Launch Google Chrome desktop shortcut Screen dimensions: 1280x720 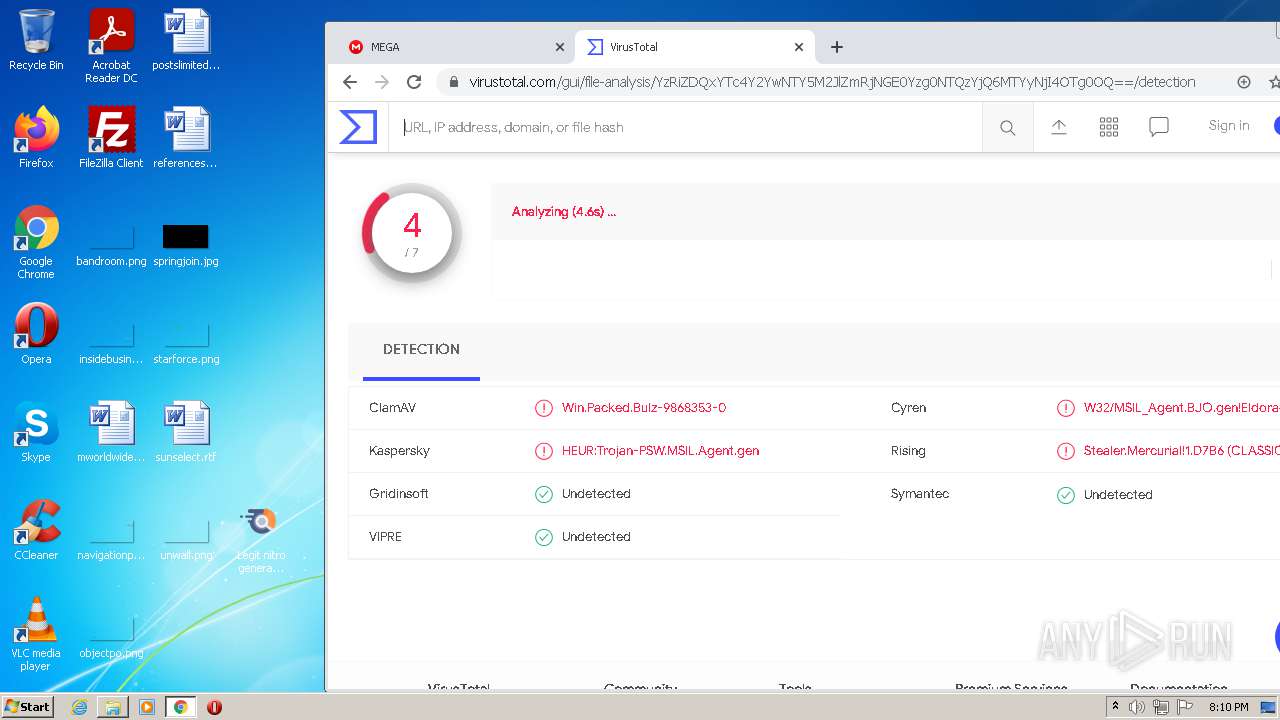click(36, 242)
